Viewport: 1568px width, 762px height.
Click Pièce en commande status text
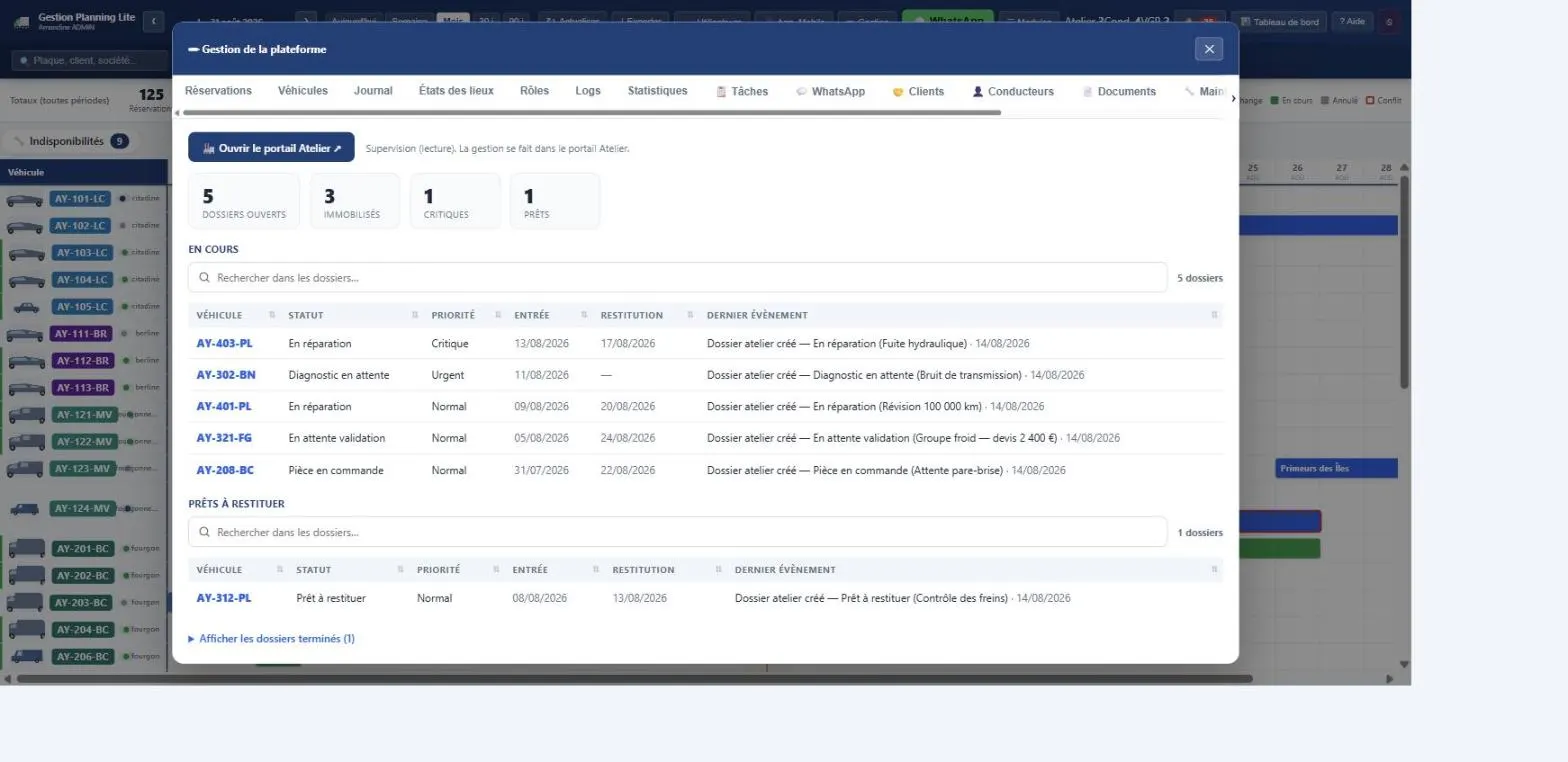pyautogui.click(x=336, y=470)
